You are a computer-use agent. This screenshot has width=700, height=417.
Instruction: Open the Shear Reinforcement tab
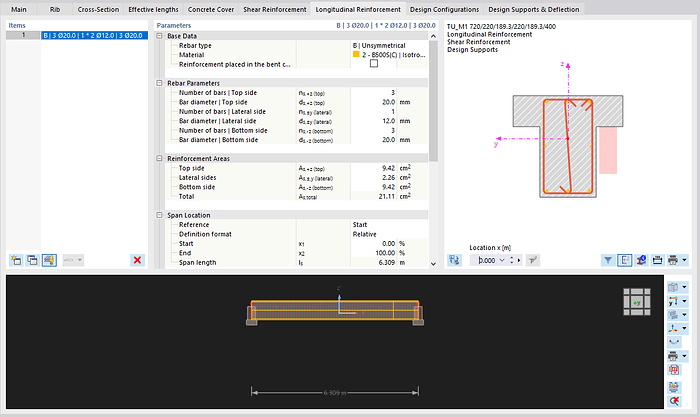[275, 9]
